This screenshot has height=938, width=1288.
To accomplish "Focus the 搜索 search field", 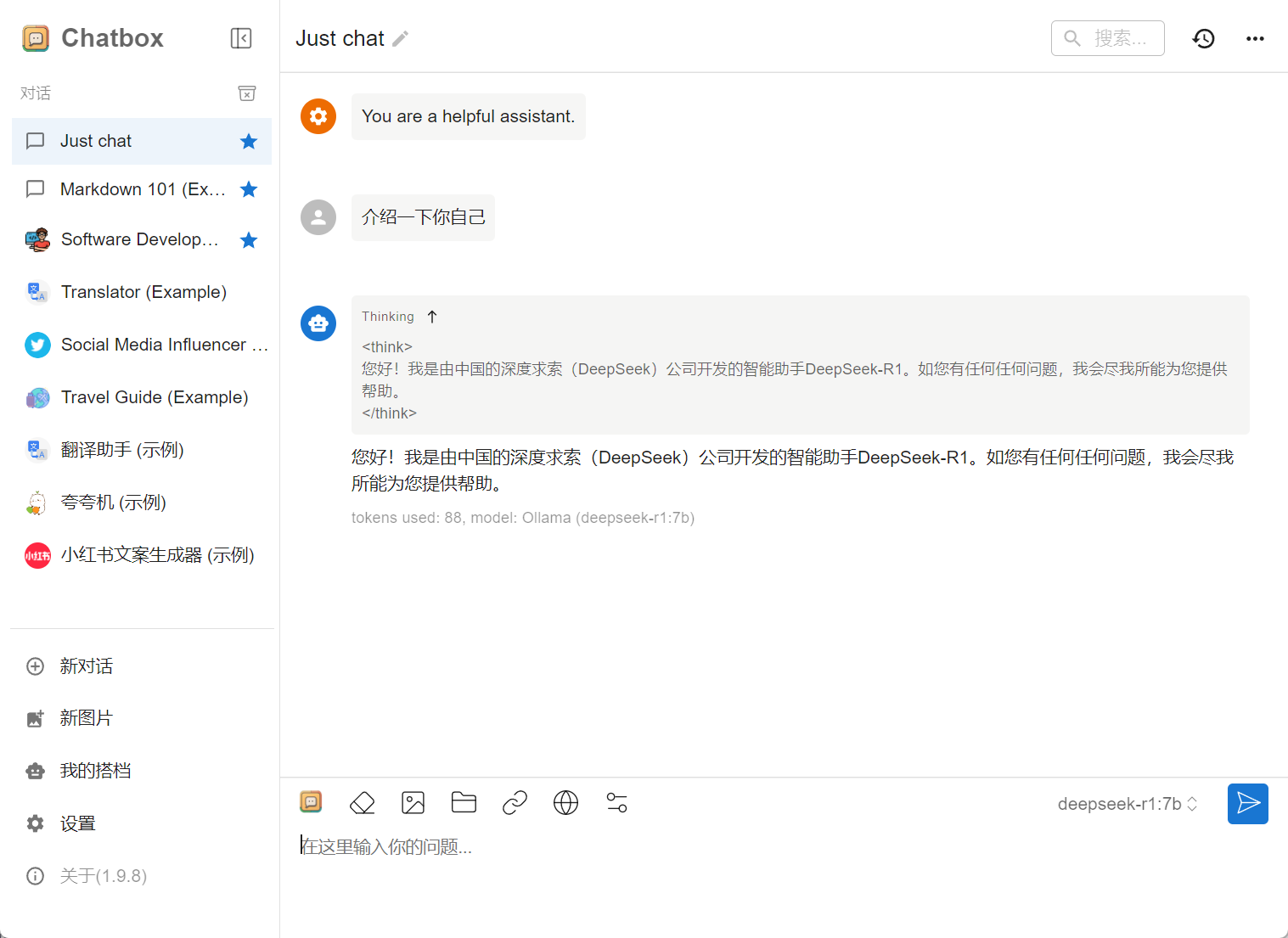I will tap(1107, 38).
